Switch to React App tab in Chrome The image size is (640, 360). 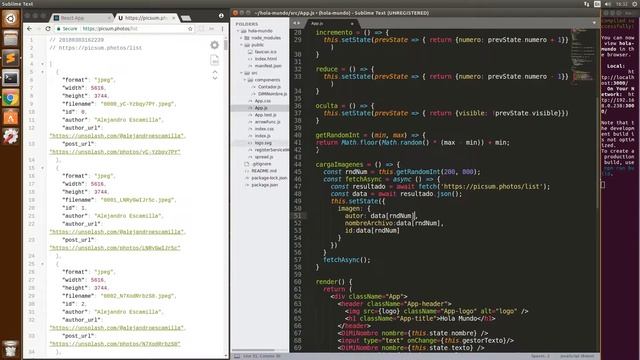coord(82,18)
